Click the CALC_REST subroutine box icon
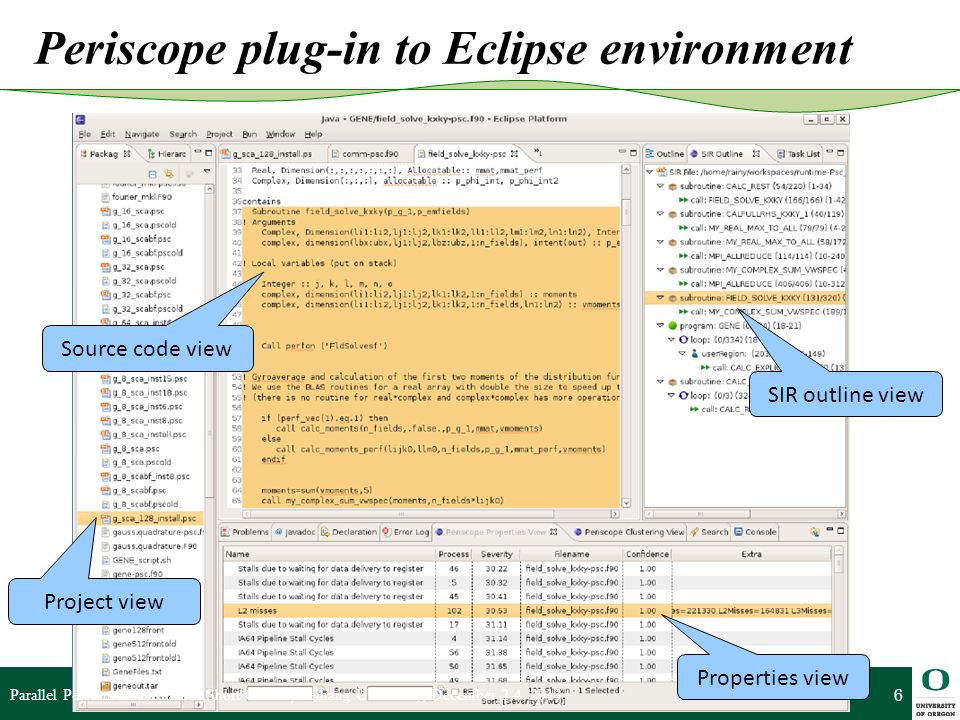 [672, 186]
